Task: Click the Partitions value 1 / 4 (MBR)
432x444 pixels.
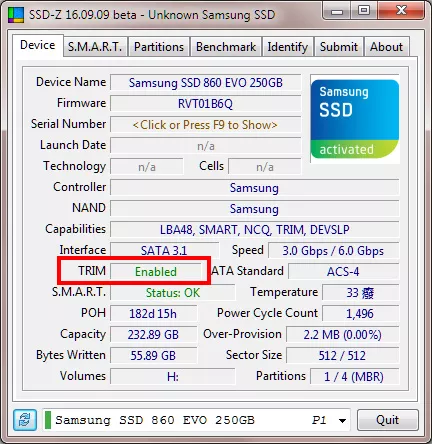Action: click(x=354, y=377)
